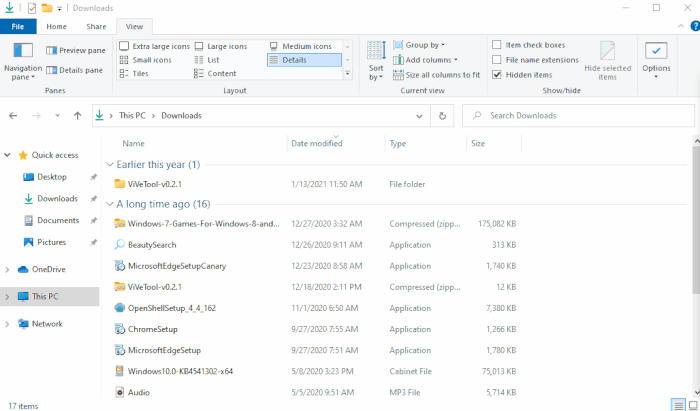Click the Sort by icon
The image size is (700, 411).
point(376,52)
